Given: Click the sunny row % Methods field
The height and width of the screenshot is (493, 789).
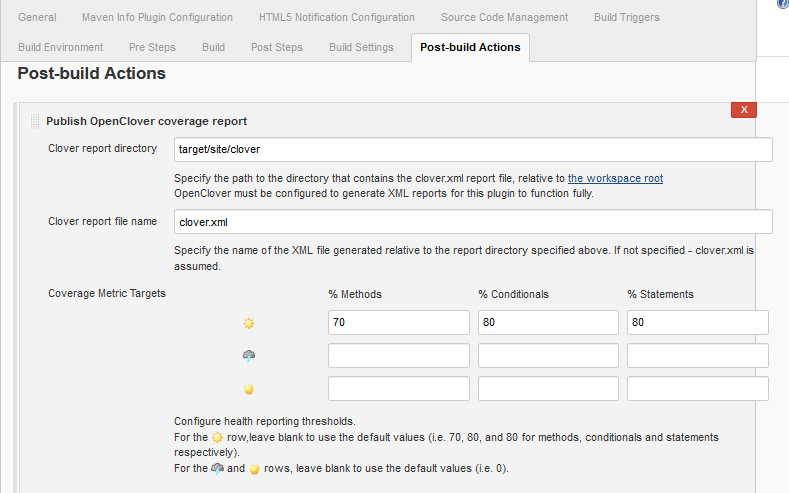Looking at the screenshot, I should [x=398, y=322].
